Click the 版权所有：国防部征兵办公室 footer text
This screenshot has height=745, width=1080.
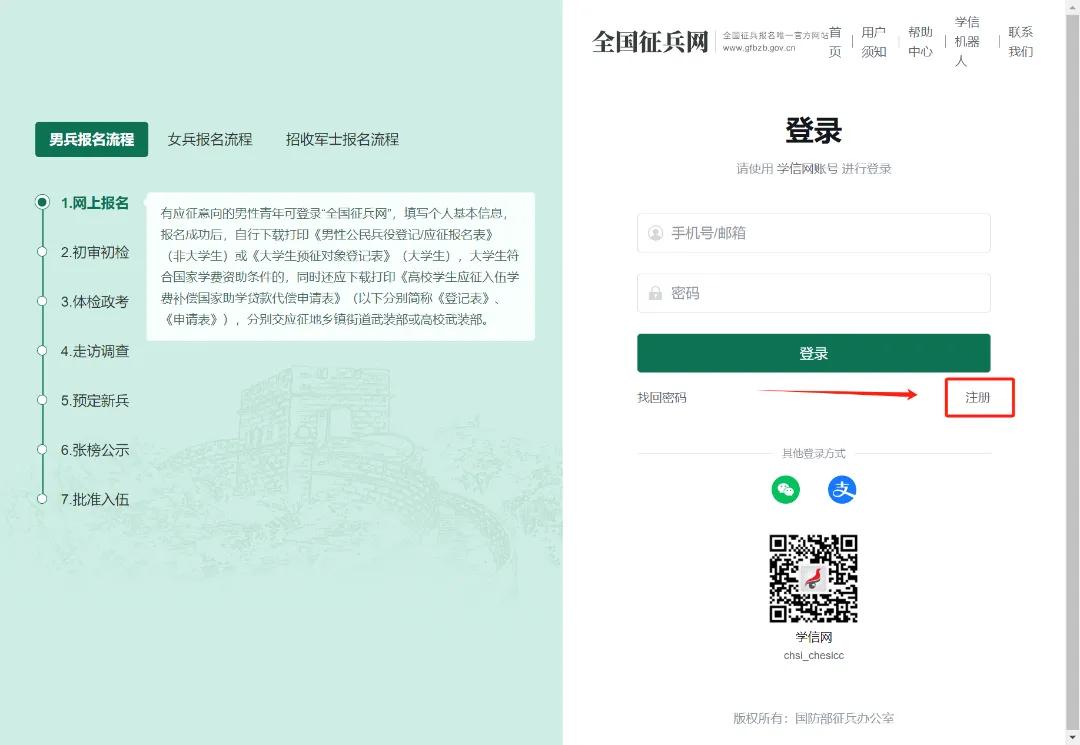coord(813,718)
